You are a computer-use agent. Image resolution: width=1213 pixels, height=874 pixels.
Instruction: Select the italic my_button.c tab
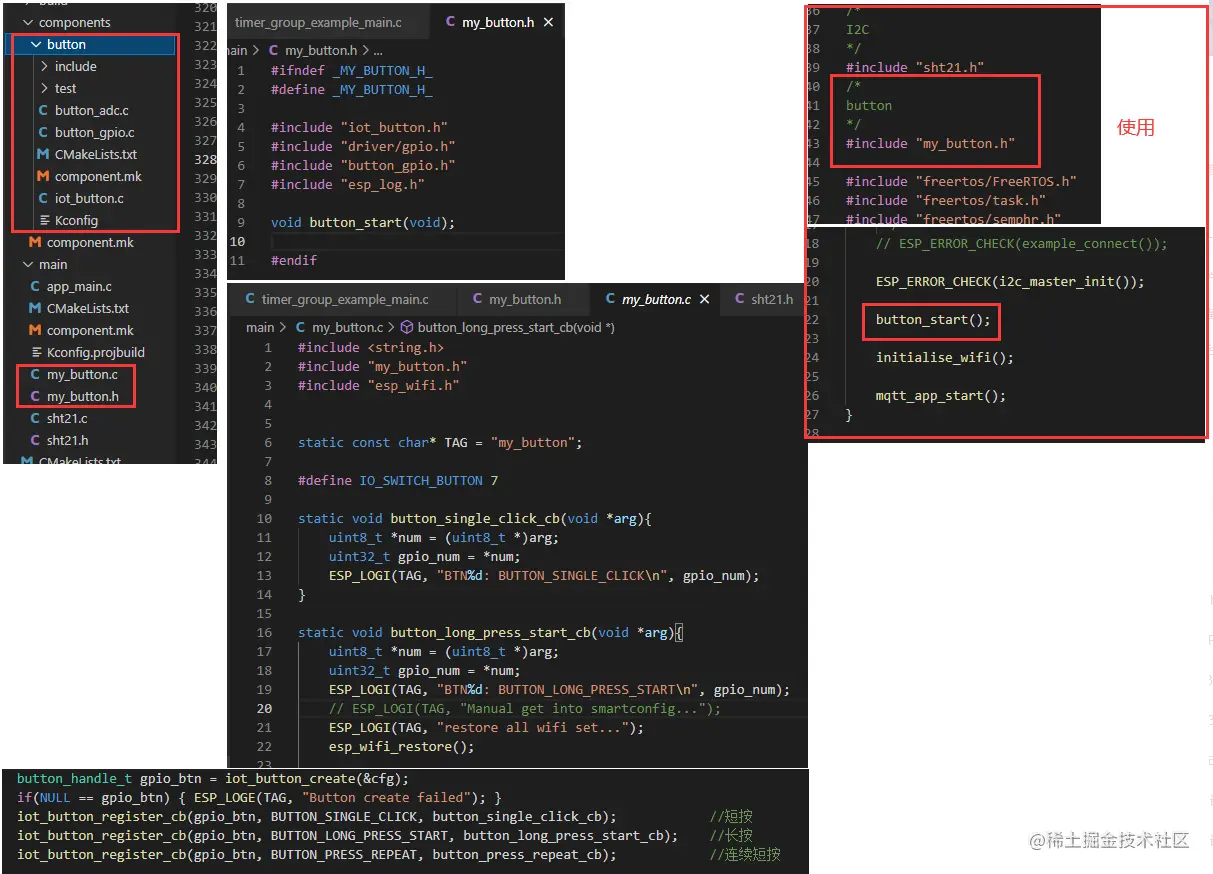pos(656,299)
